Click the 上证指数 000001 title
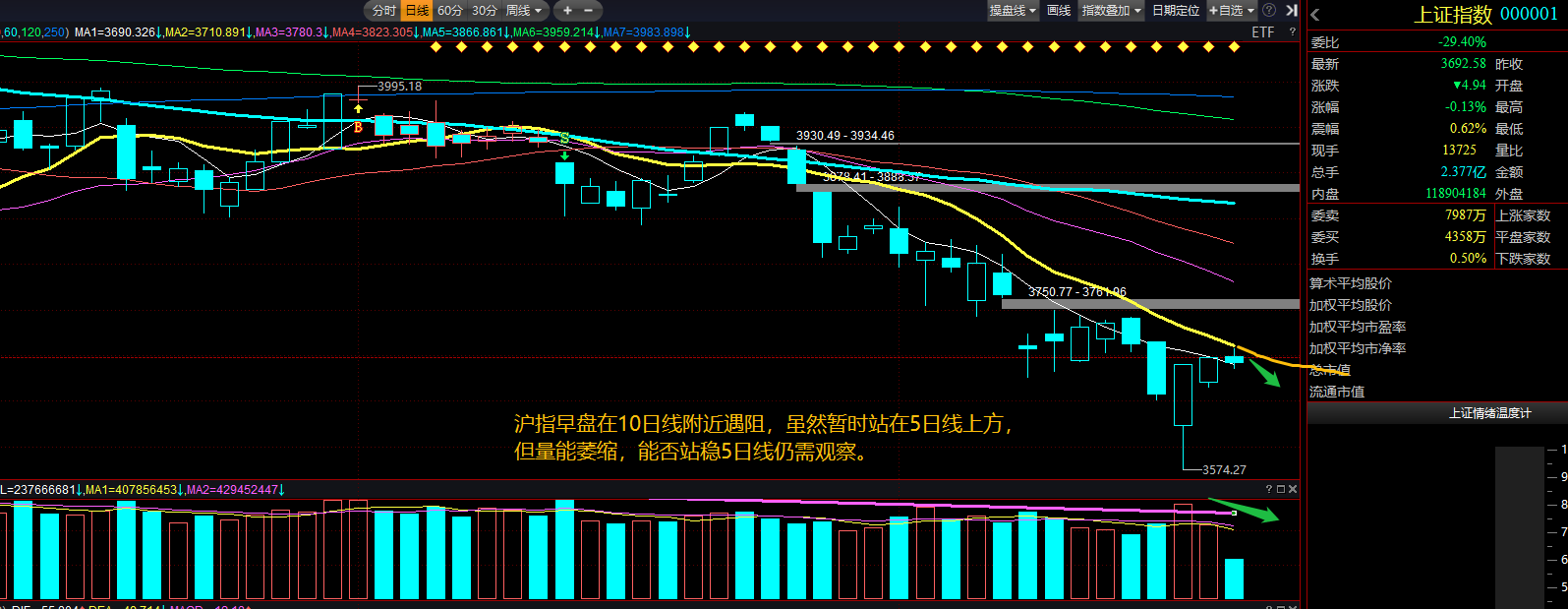 click(x=1485, y=15)
